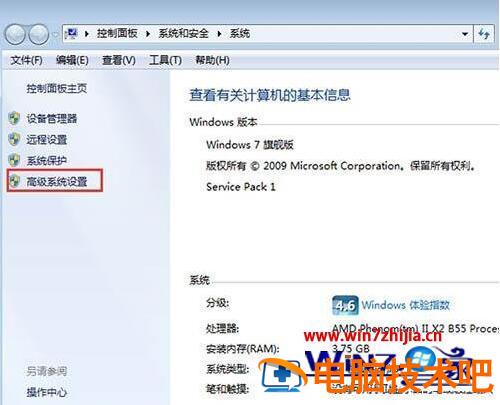Click shield icon next to 高级系统设置
The image size is (500, 405).
(x=14, y=181)
